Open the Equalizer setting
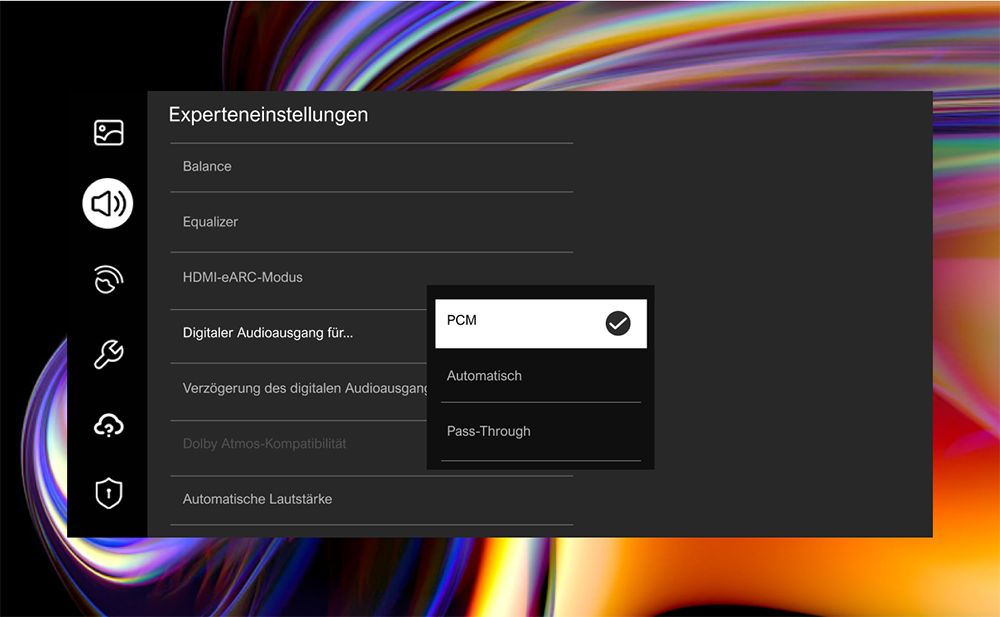This screenshot has width=1000, height=617. tap(372, 222)
